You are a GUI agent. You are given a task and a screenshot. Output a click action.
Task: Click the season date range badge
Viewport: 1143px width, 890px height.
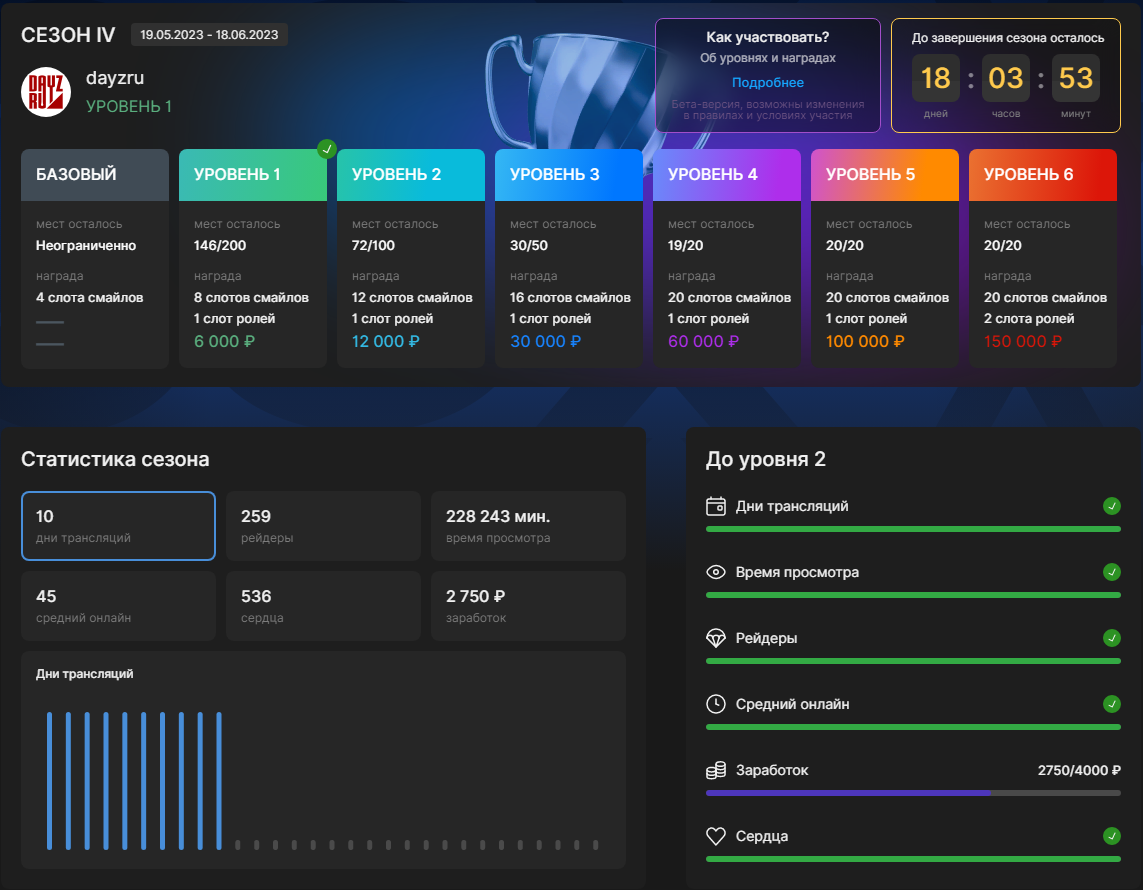[209, 35]
